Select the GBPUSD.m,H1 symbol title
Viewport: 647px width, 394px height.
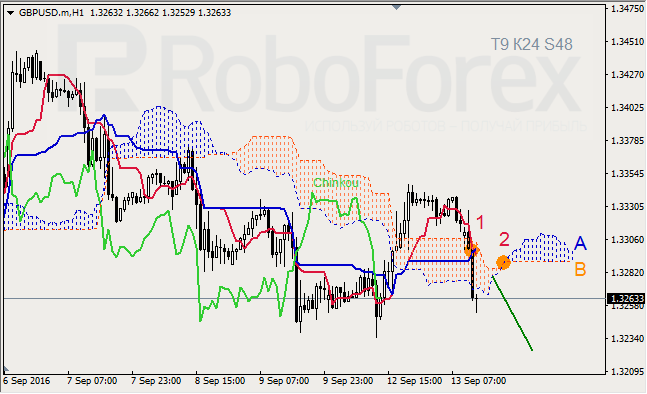(x=51, y=13)
